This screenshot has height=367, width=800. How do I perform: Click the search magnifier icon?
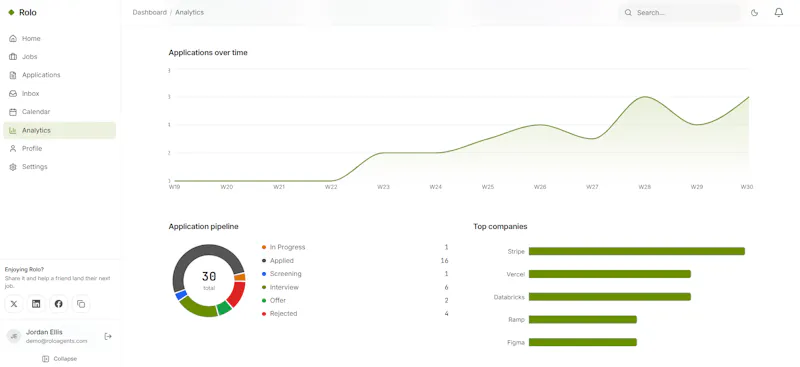(629, 13)
